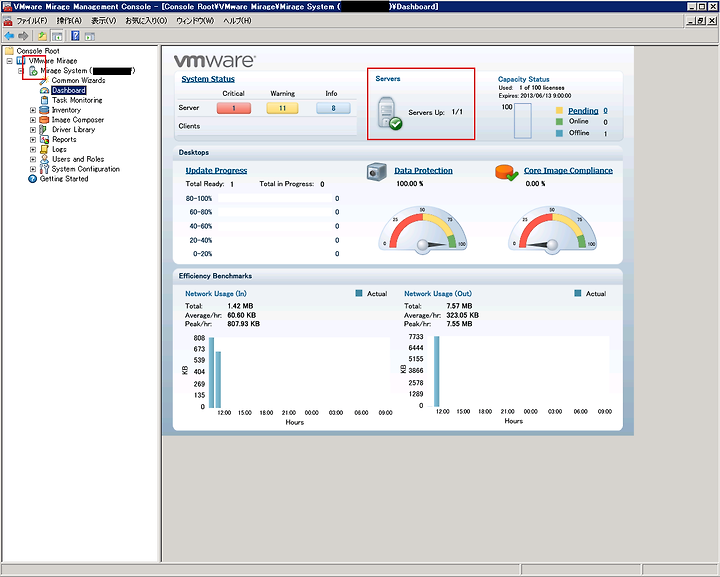Click the forward navigation arrow

23,36
